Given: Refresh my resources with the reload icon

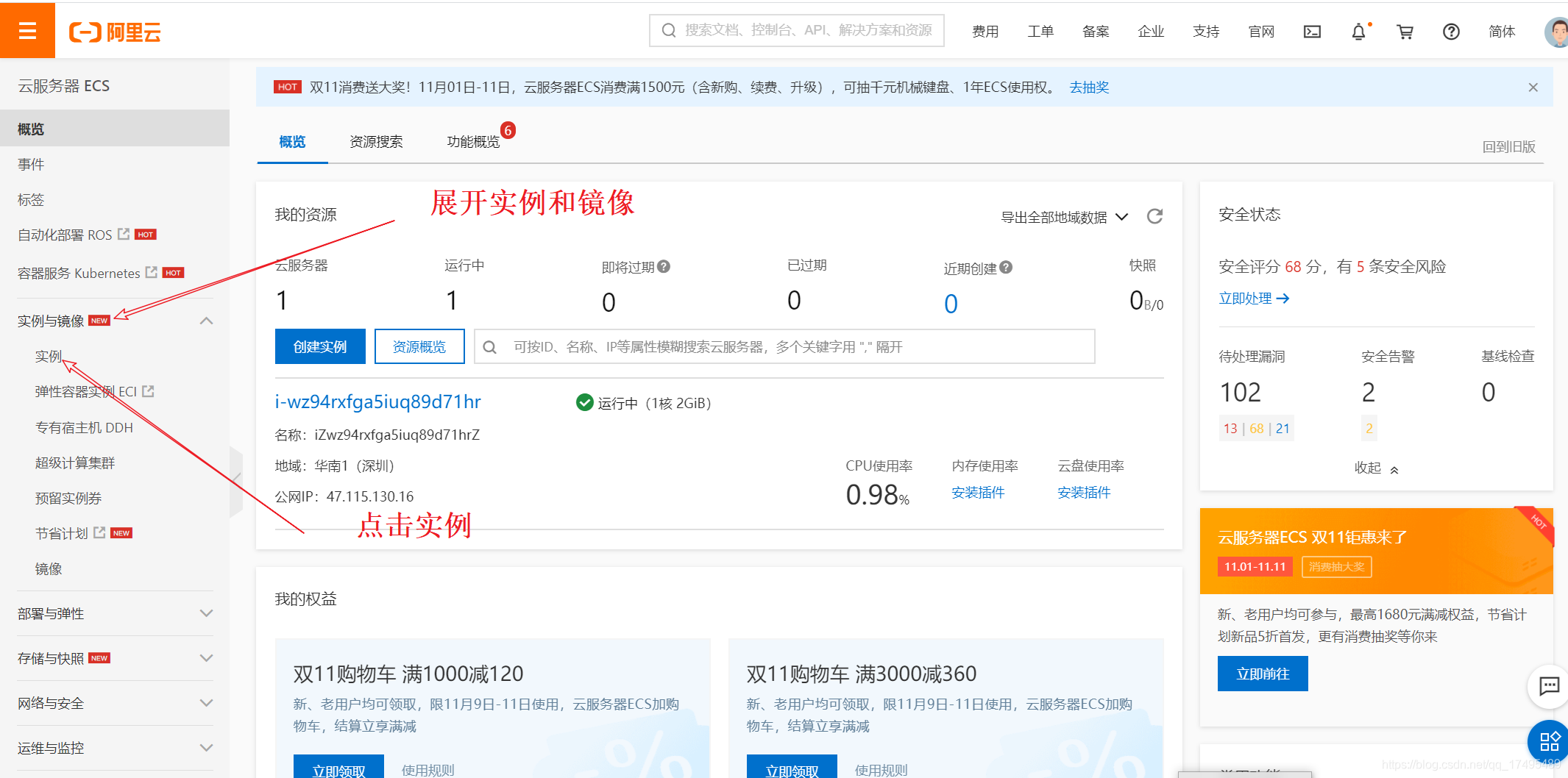Looking at the screenshot, I should 1154,216.
